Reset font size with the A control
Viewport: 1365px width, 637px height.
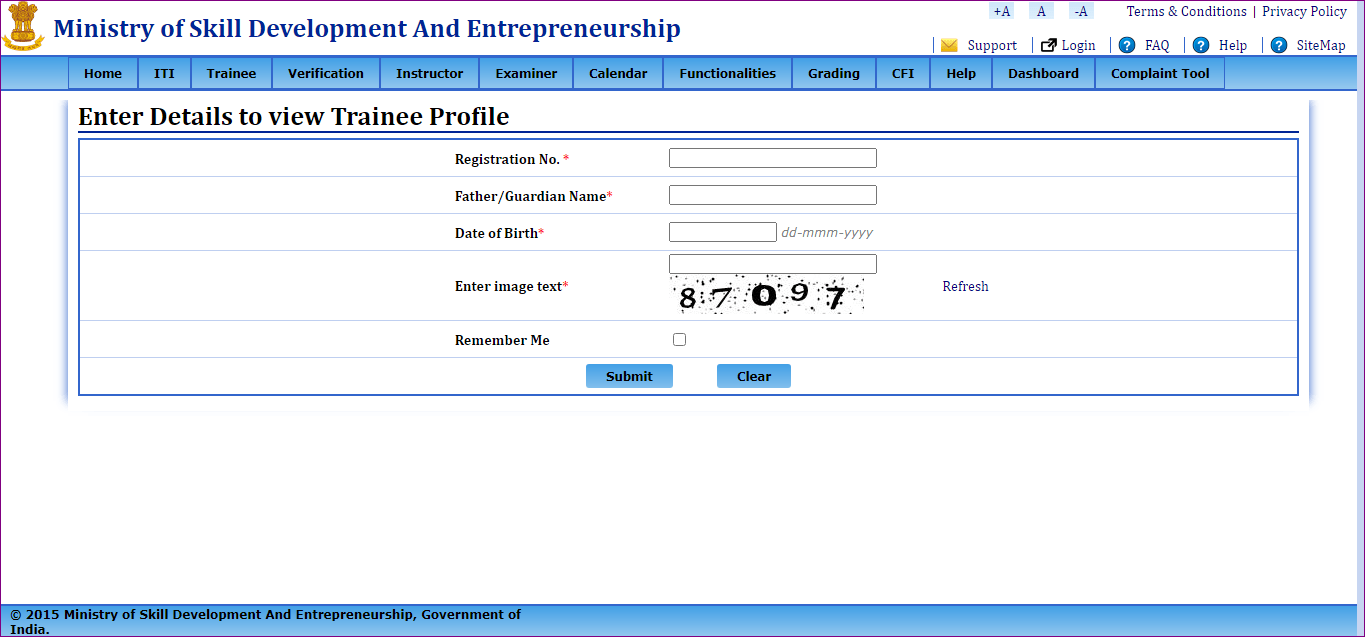coord(1040,10)
